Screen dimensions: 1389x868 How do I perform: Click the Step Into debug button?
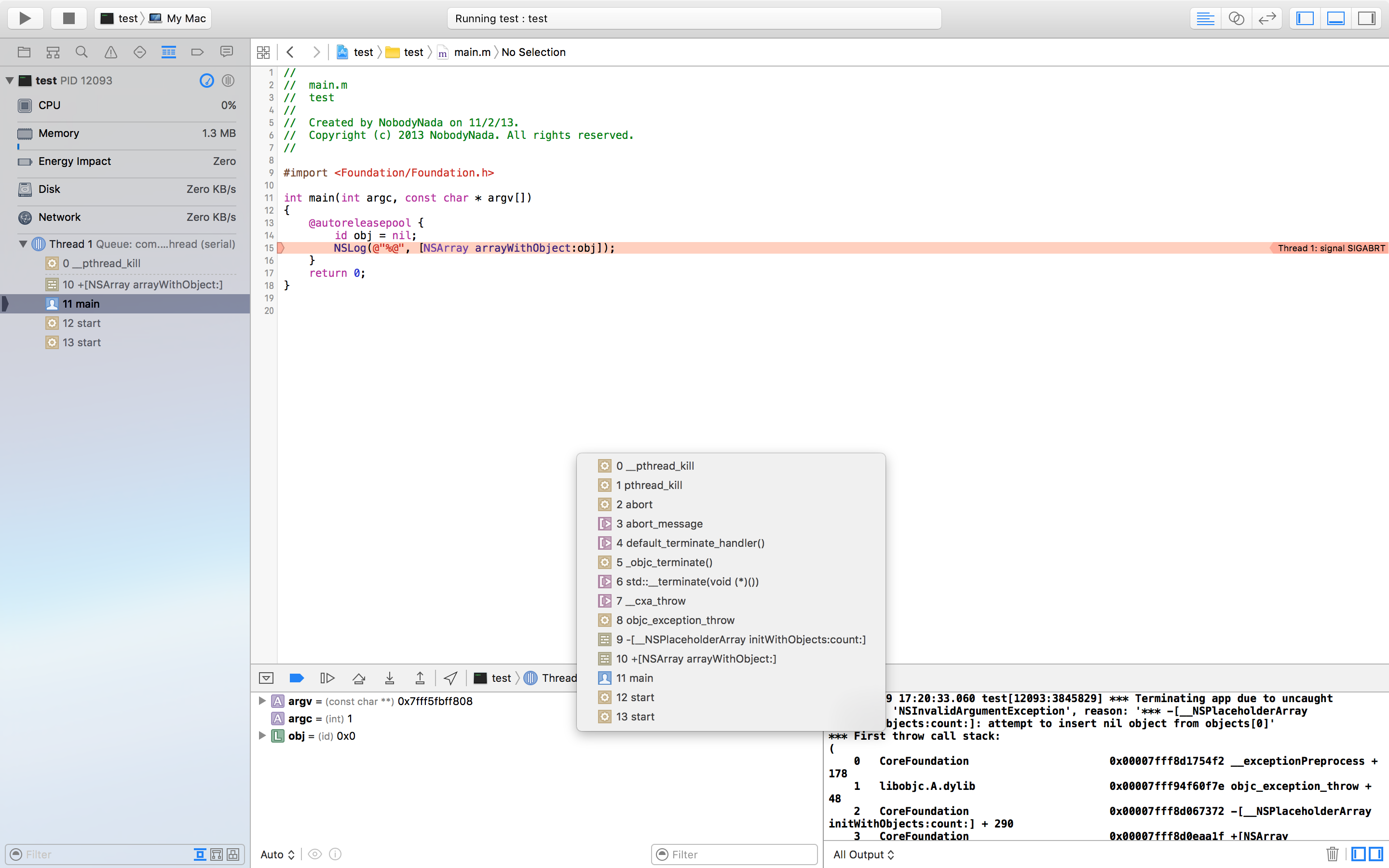click(389, 678)
